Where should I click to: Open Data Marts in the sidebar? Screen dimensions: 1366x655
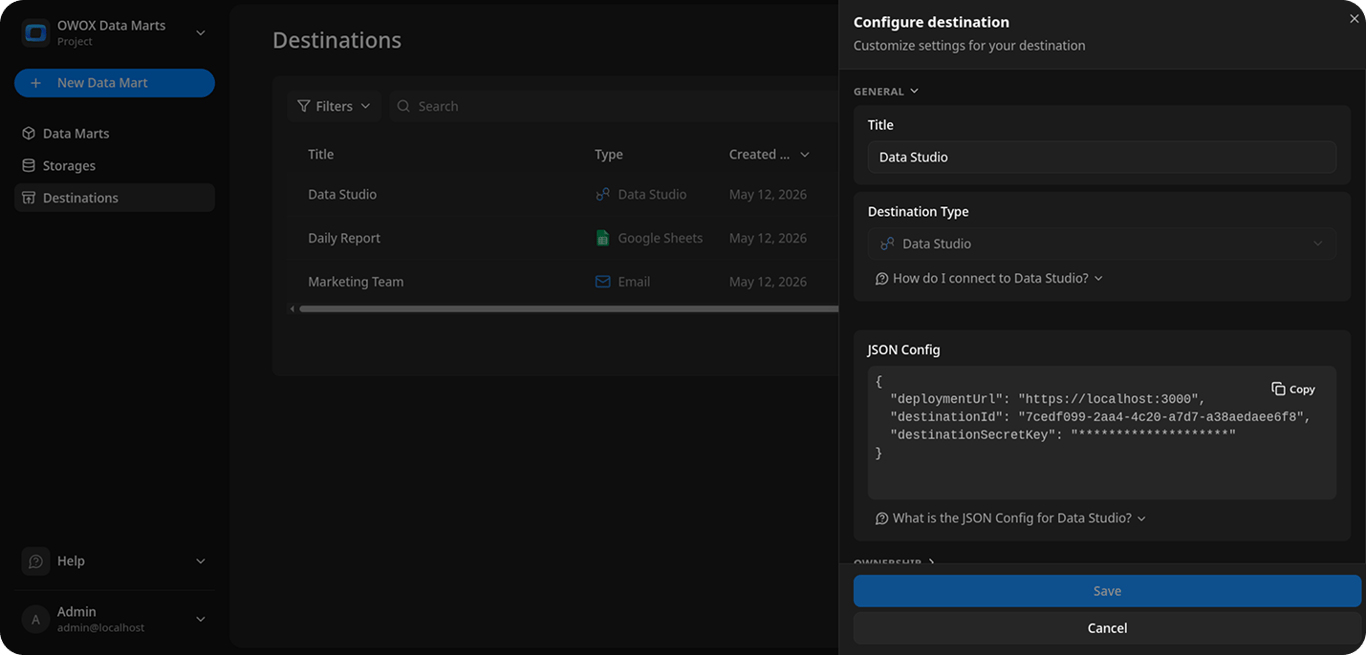click(x=115, y=133)
